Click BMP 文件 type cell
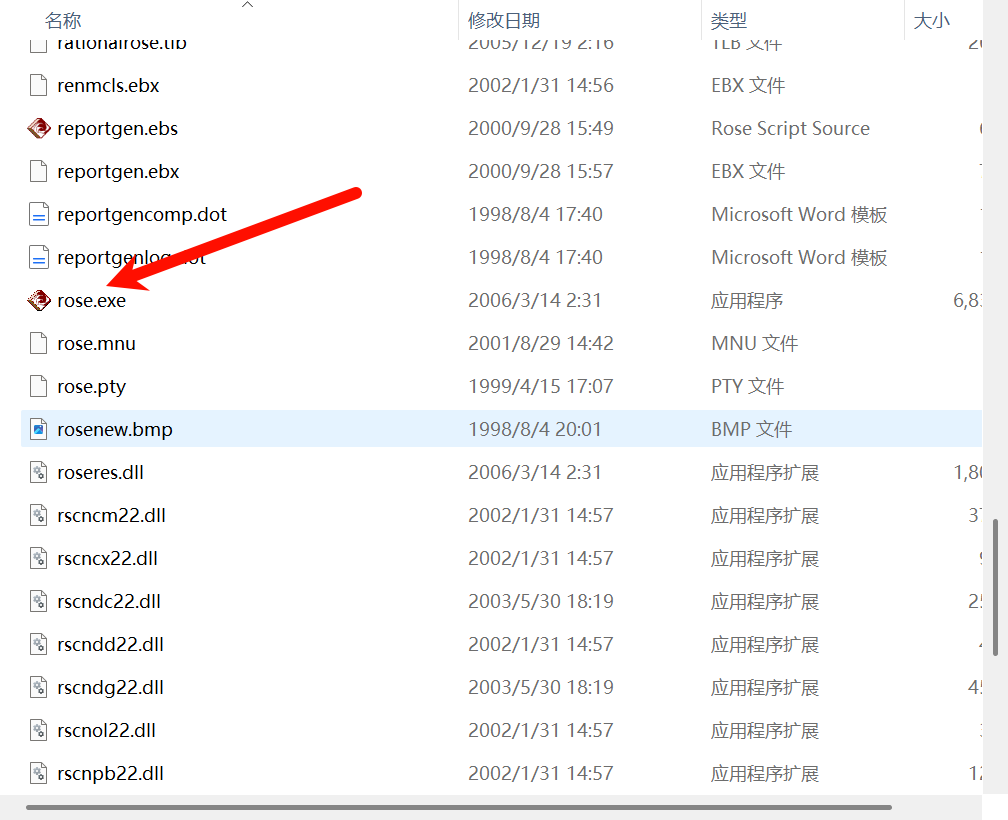Image resolution: width=1008 pixels, height=820 pixels. (752, 429)
